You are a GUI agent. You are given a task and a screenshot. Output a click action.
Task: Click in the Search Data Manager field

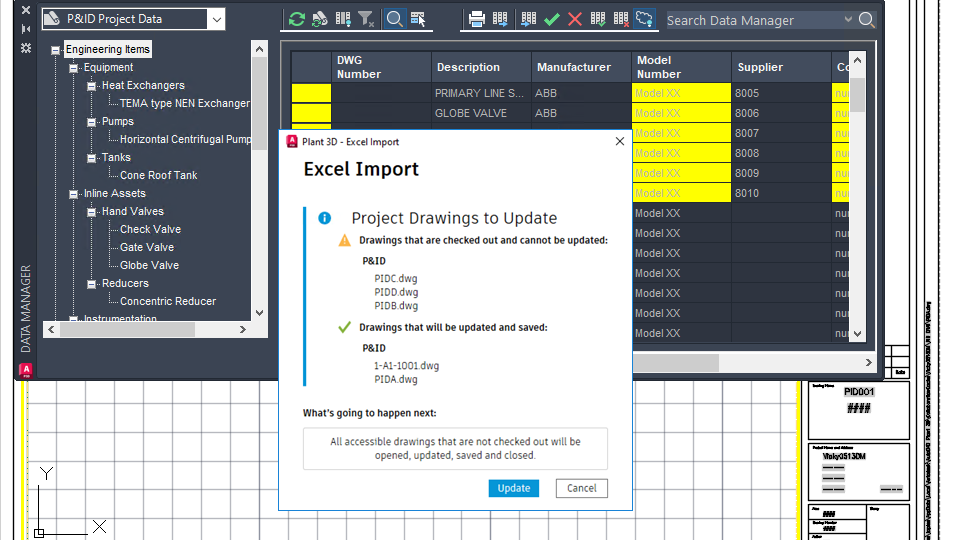tap(753, 20)
